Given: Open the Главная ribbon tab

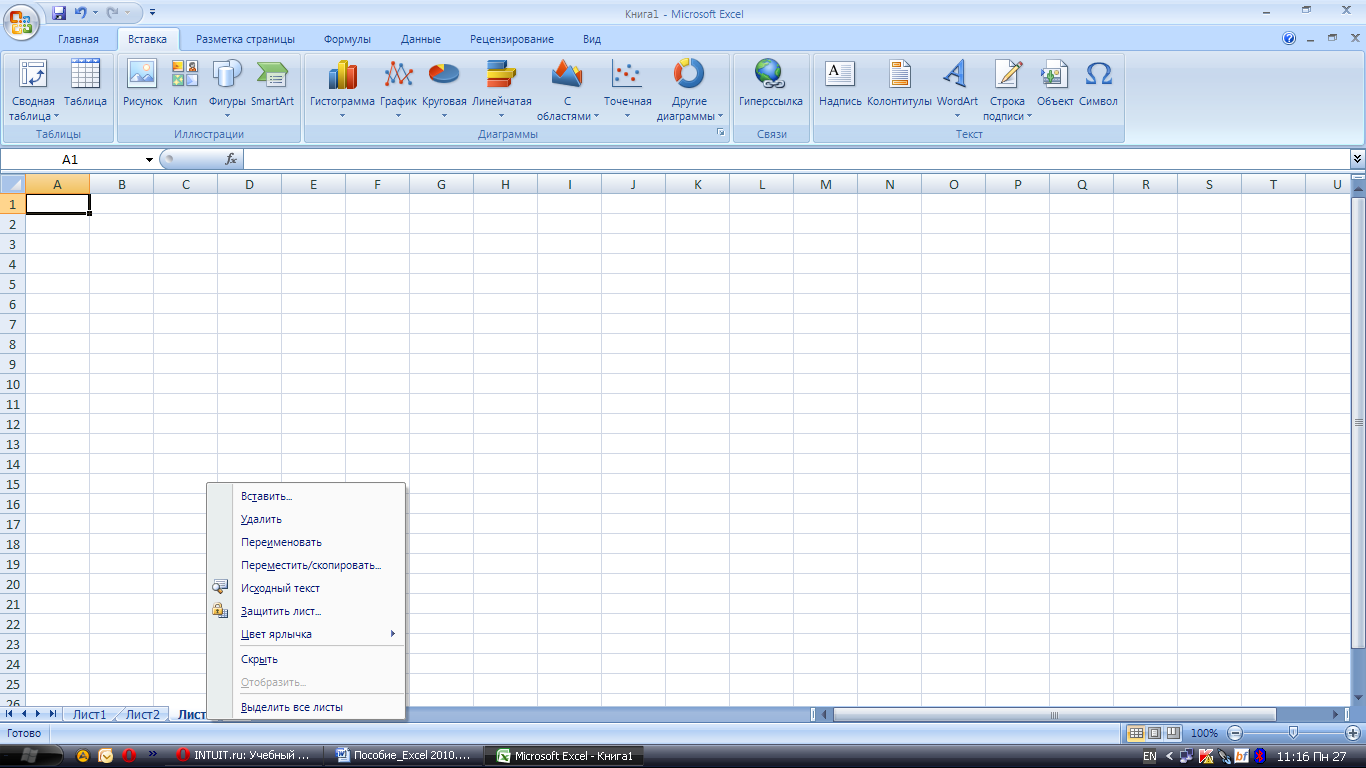Looking at the screenshot, I should 78,39.
